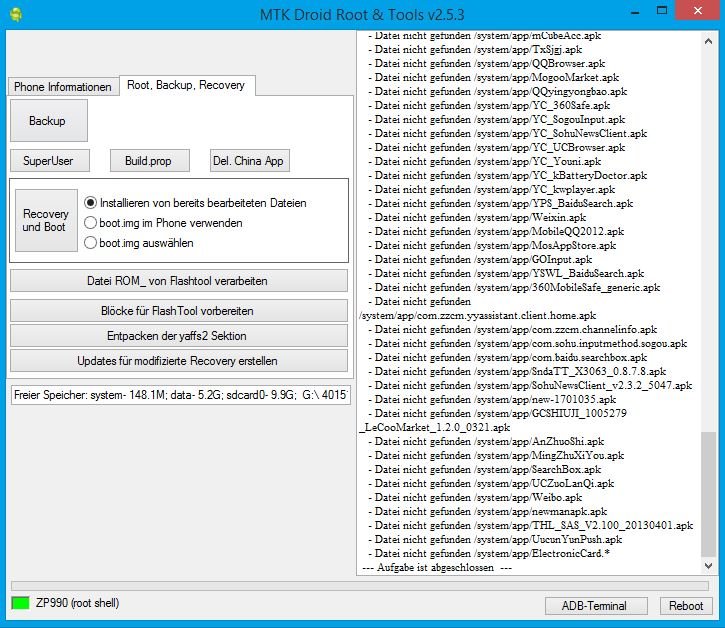Click Aufgabe ist abgeschlossen log line

tap(437, 567)
